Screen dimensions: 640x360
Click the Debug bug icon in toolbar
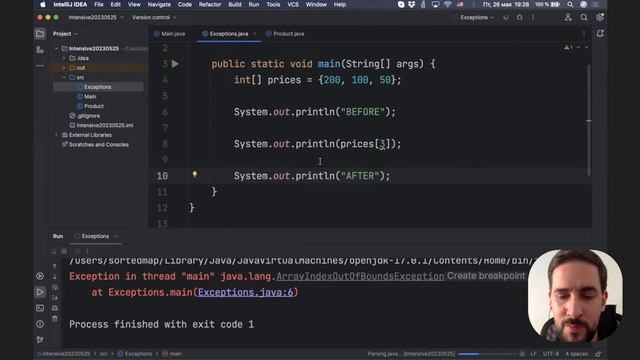point(519,18)
